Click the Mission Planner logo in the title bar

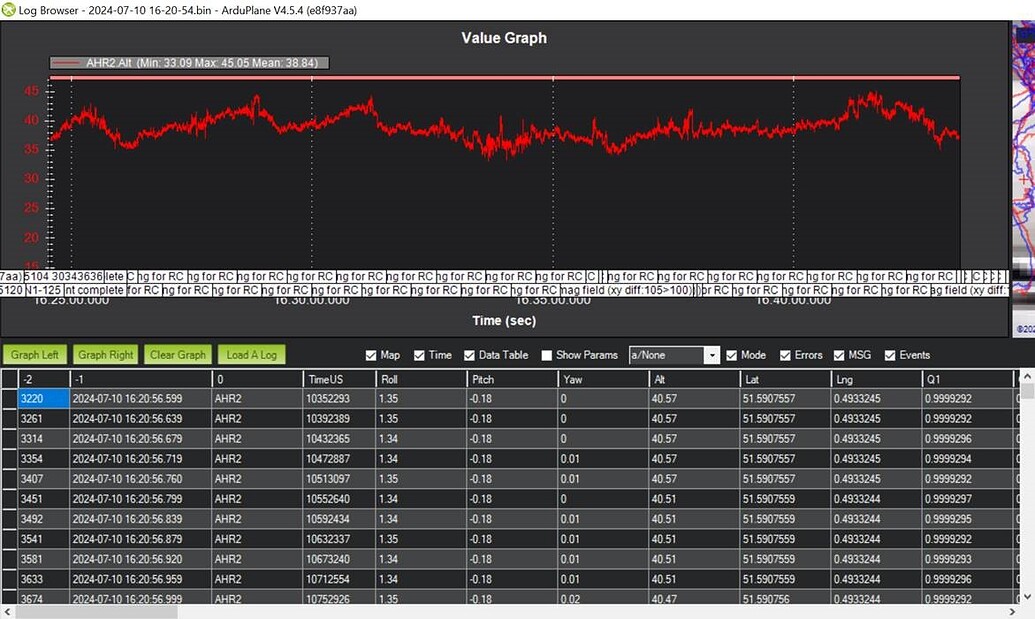(10, 10)
